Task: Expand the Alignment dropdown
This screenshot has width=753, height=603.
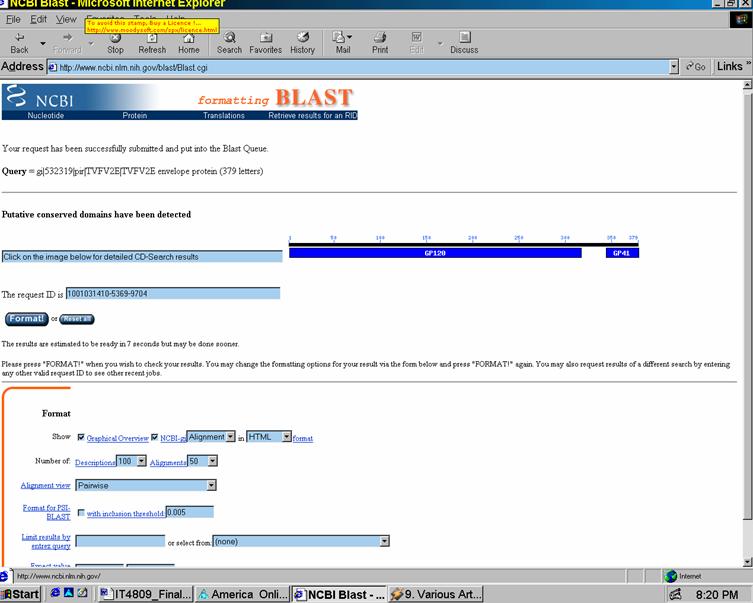Action: pos(231,436)
